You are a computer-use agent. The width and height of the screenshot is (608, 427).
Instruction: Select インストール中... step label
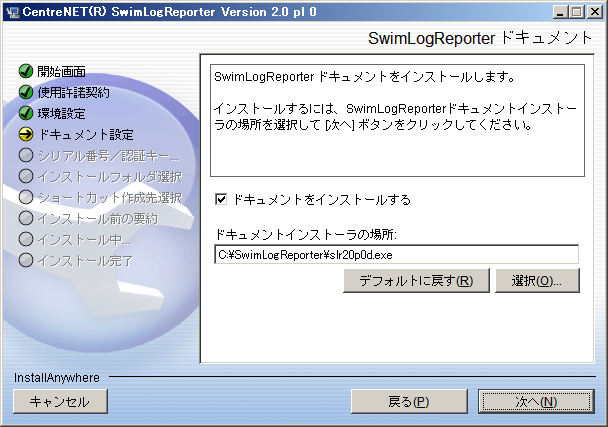[x=84, y=239]
